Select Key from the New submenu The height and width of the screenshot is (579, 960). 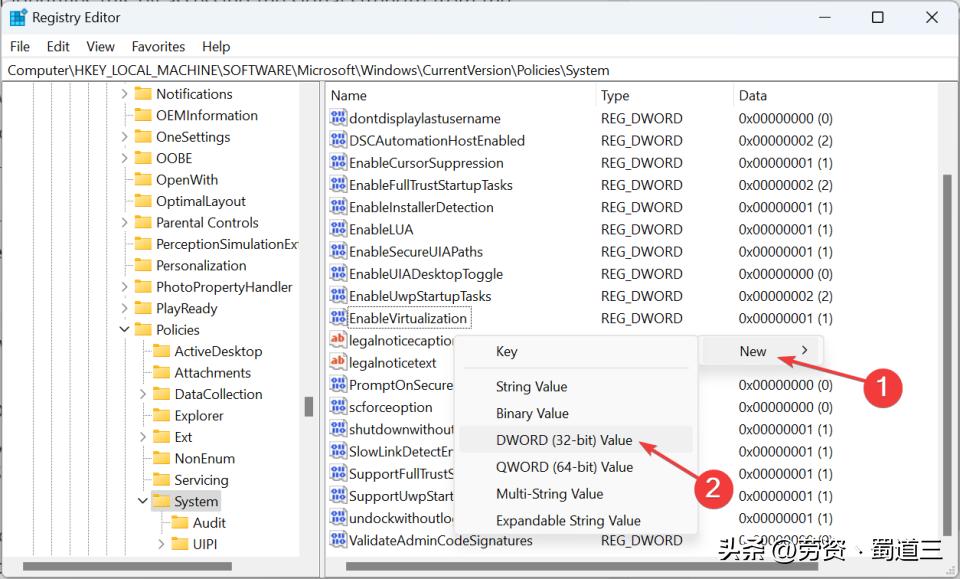point(506,351)
